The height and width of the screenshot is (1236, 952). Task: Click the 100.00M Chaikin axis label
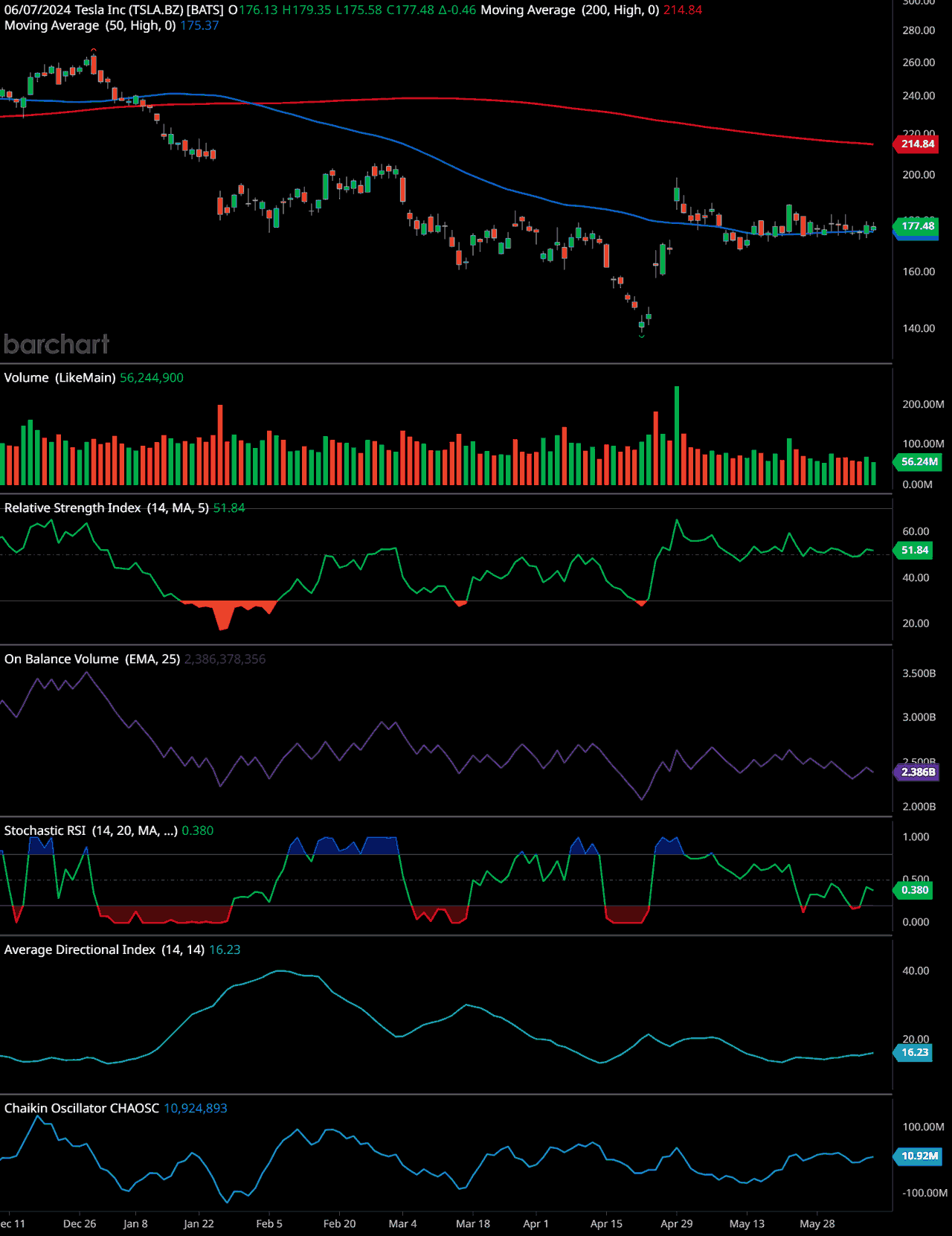coord(923,1127)
